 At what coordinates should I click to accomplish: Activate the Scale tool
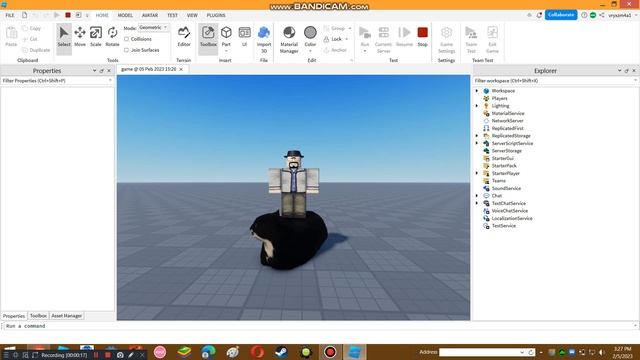tap(96, 36)
